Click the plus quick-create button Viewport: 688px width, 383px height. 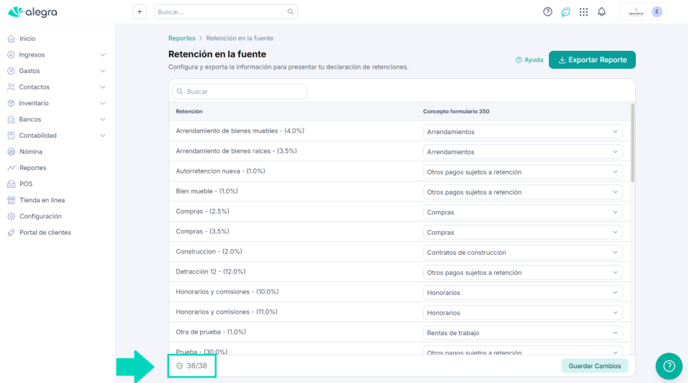pyautogui.click(x=140, y=12)
